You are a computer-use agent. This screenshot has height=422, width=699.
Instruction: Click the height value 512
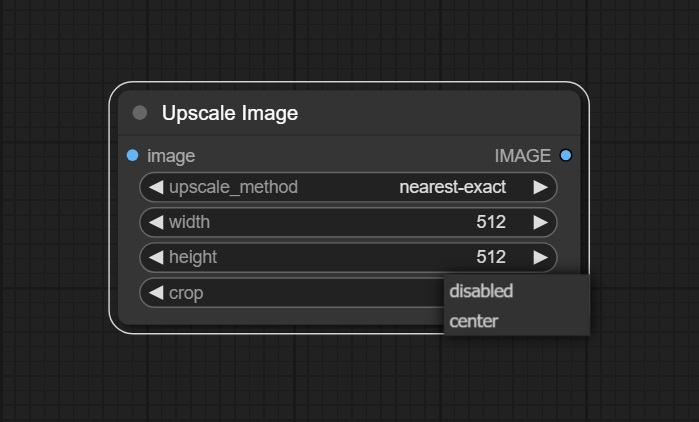click(491, 257)
